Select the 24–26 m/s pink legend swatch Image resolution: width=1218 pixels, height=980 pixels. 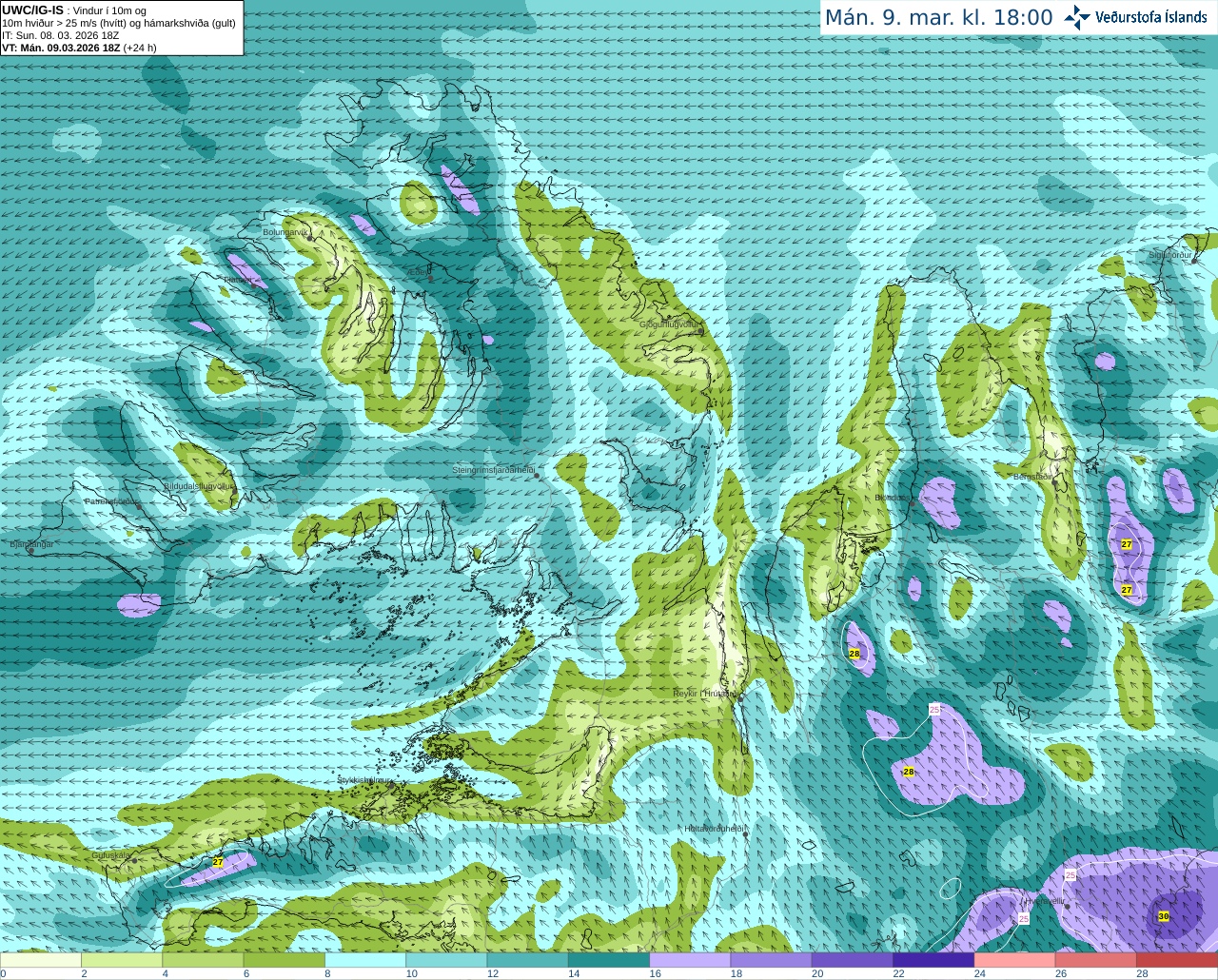[1015, 960]
